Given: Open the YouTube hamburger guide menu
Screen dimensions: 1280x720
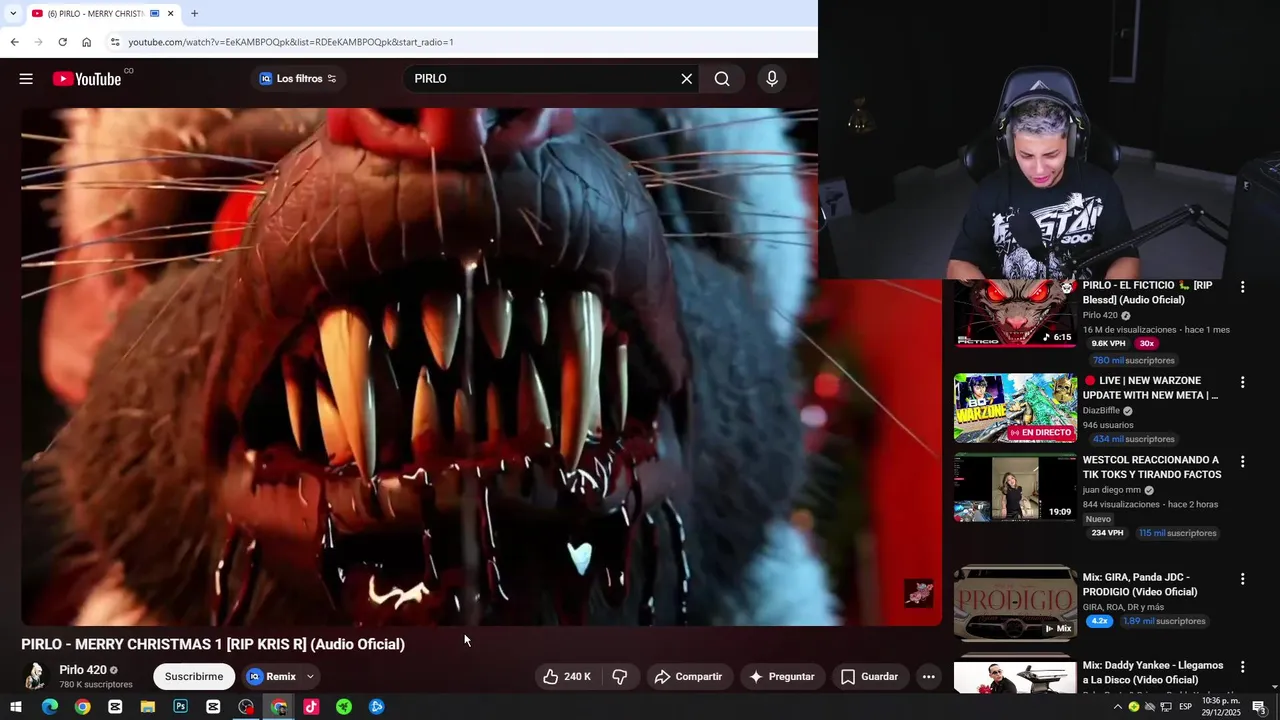Looking at the screenshot, I should coord(26,79).
